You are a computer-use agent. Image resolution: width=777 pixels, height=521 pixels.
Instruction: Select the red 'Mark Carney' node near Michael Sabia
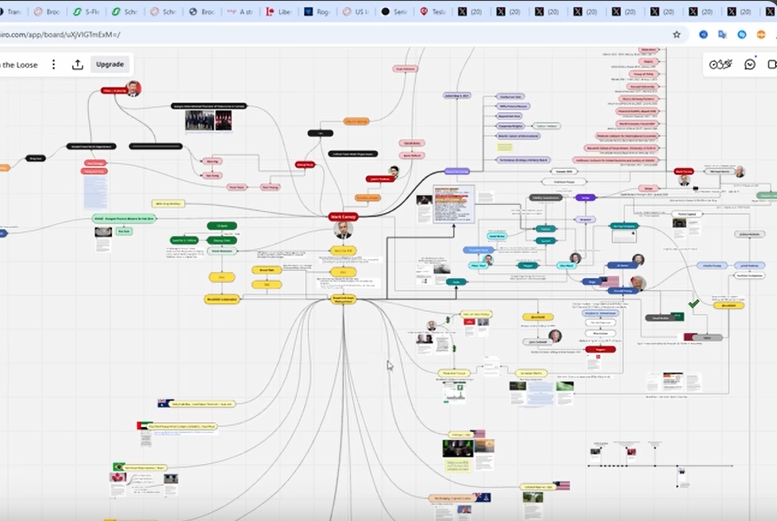(x=683, y=172)
